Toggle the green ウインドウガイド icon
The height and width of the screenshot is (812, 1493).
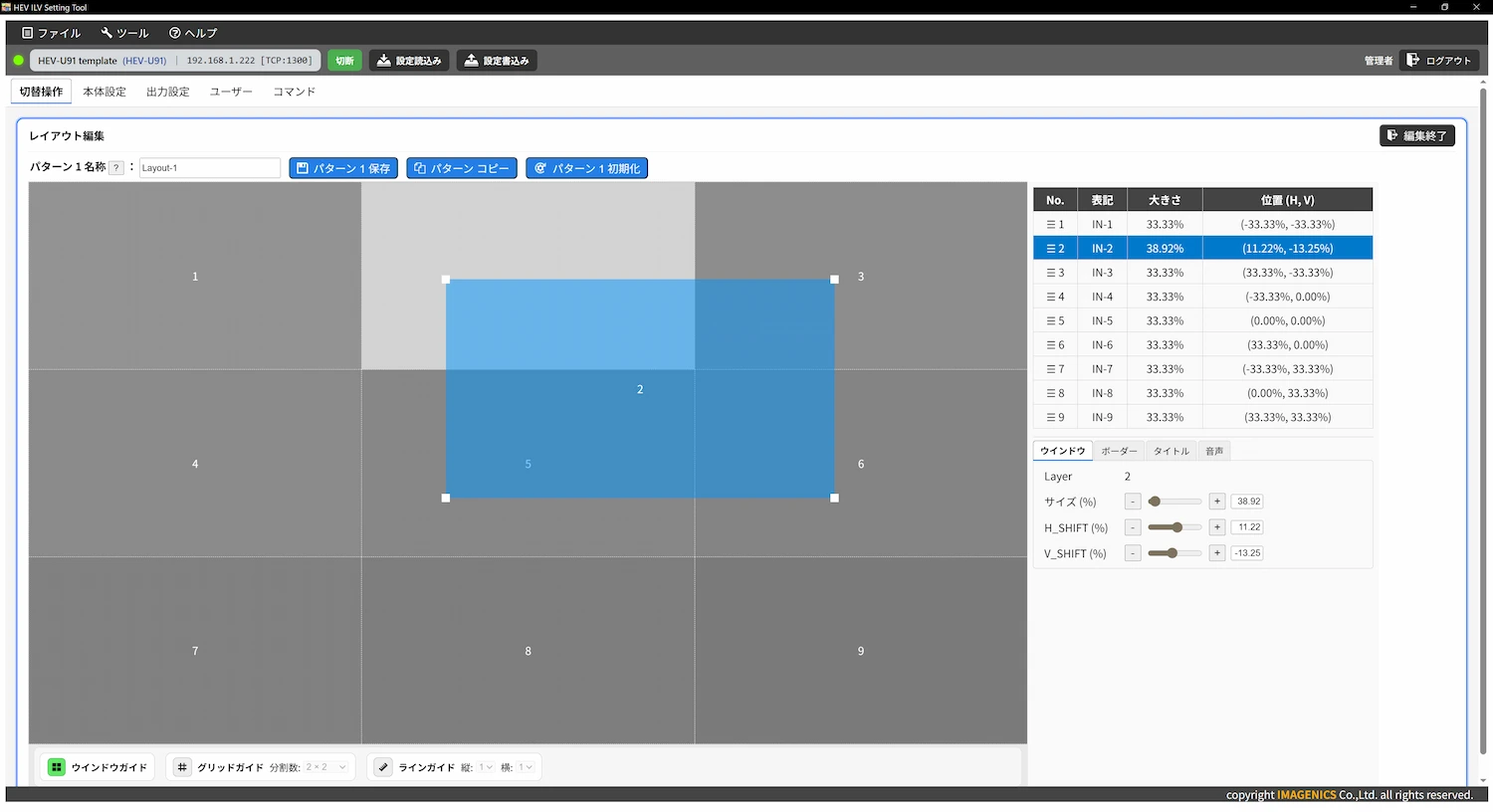[x=57, y=767]
